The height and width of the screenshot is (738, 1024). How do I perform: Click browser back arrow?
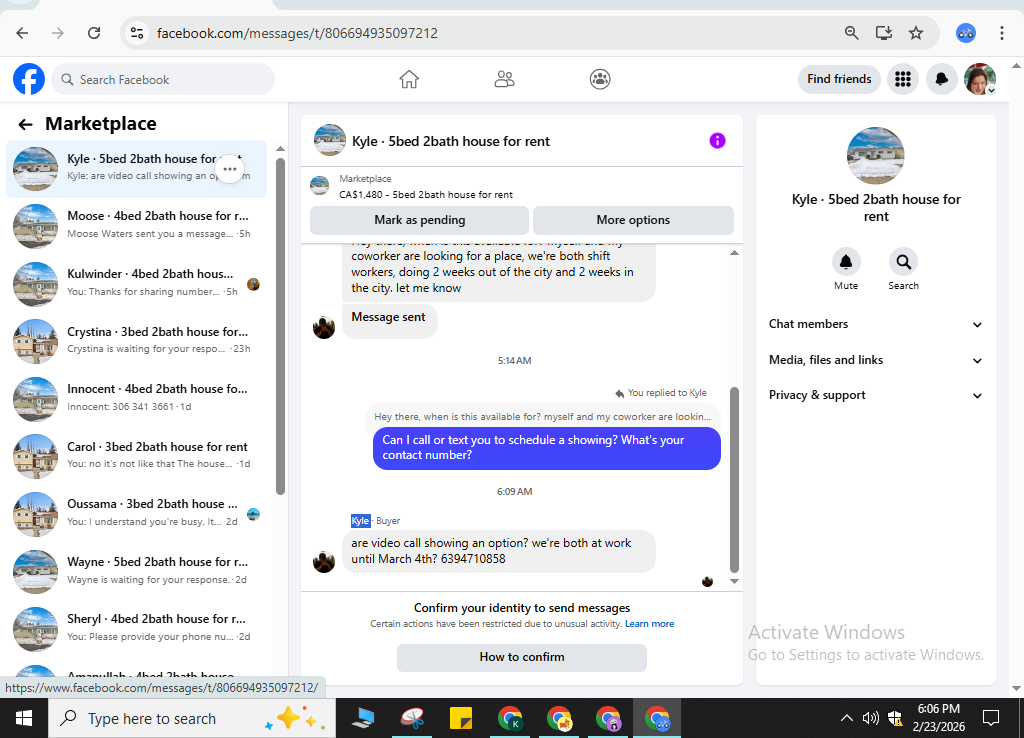(22, 33)
